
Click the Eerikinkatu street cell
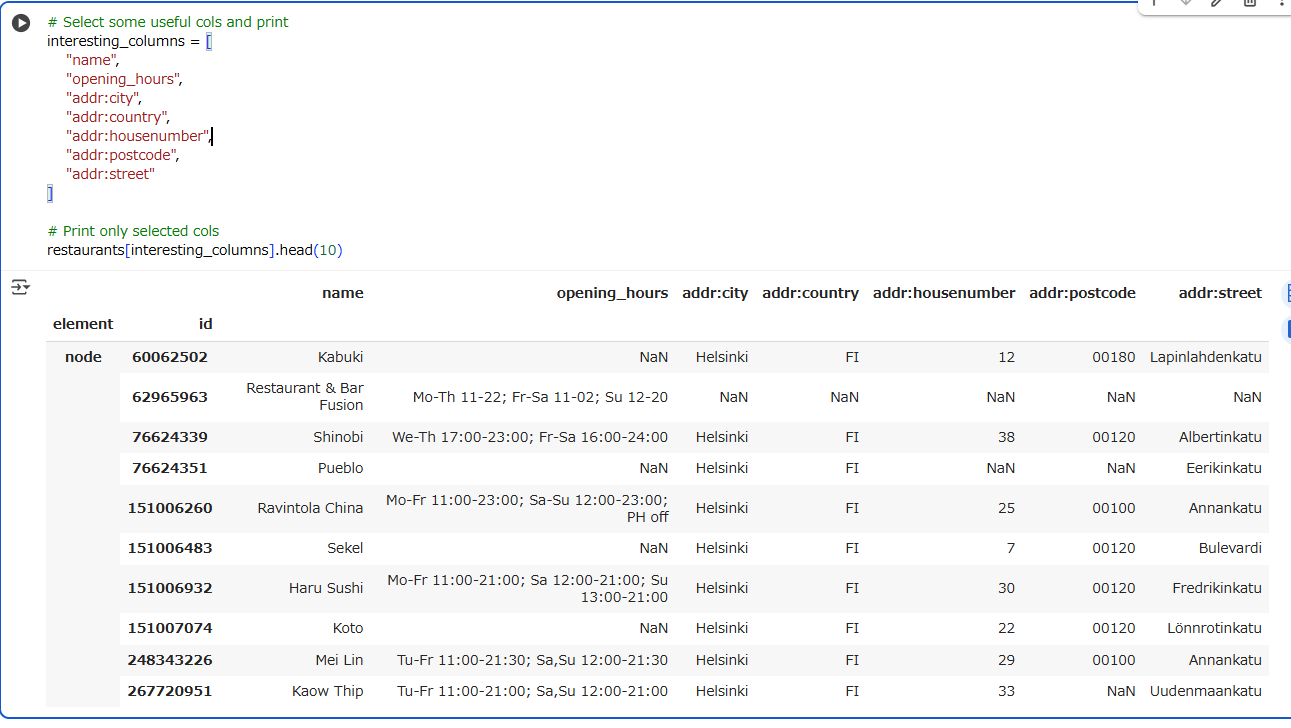(x=1222, y=468)
